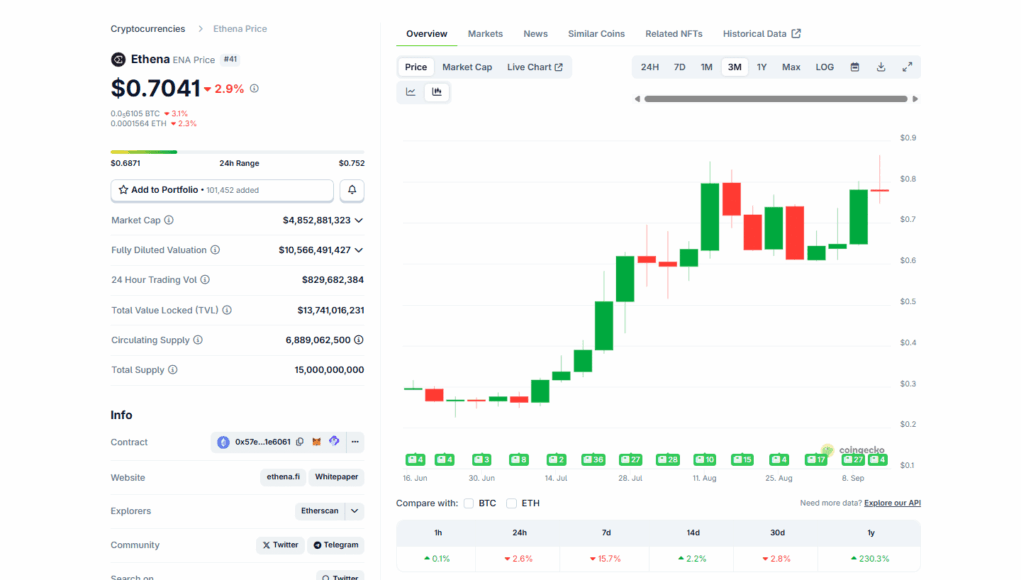Open price change info icon next to 2.9%
Image resolution: width=1021 pixels, height=580 pixels.
pyautogui.click(x=254, y=89)
